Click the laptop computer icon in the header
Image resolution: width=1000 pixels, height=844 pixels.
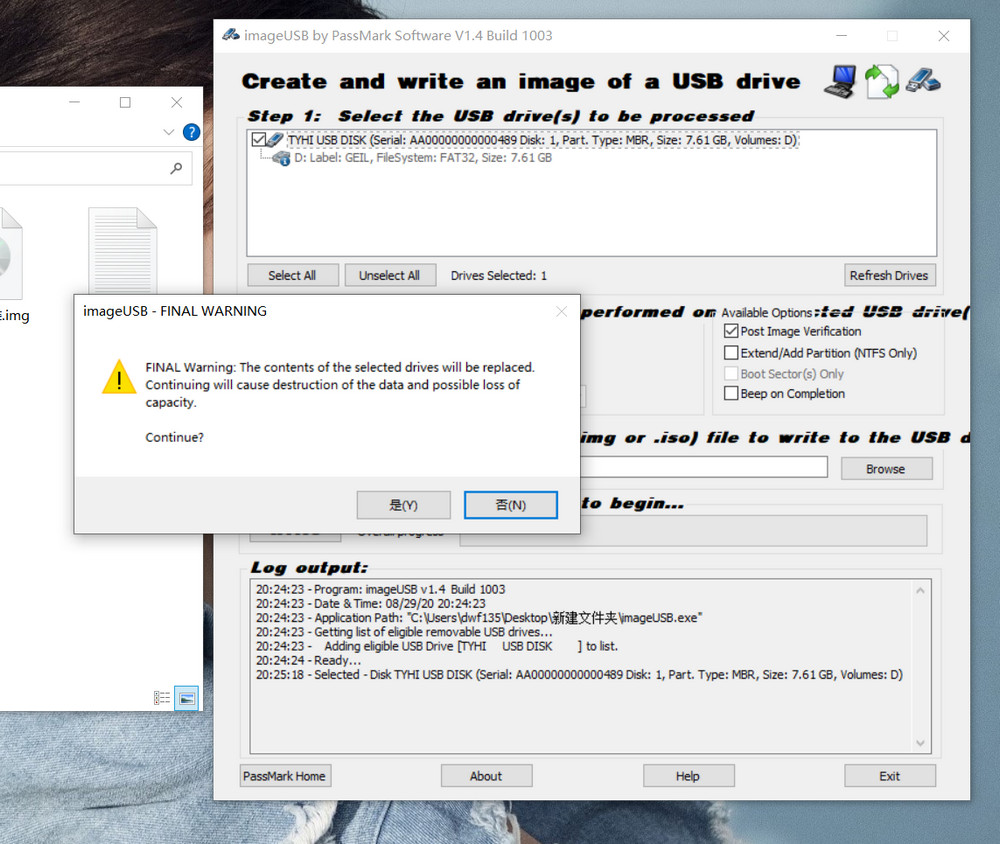841,82
